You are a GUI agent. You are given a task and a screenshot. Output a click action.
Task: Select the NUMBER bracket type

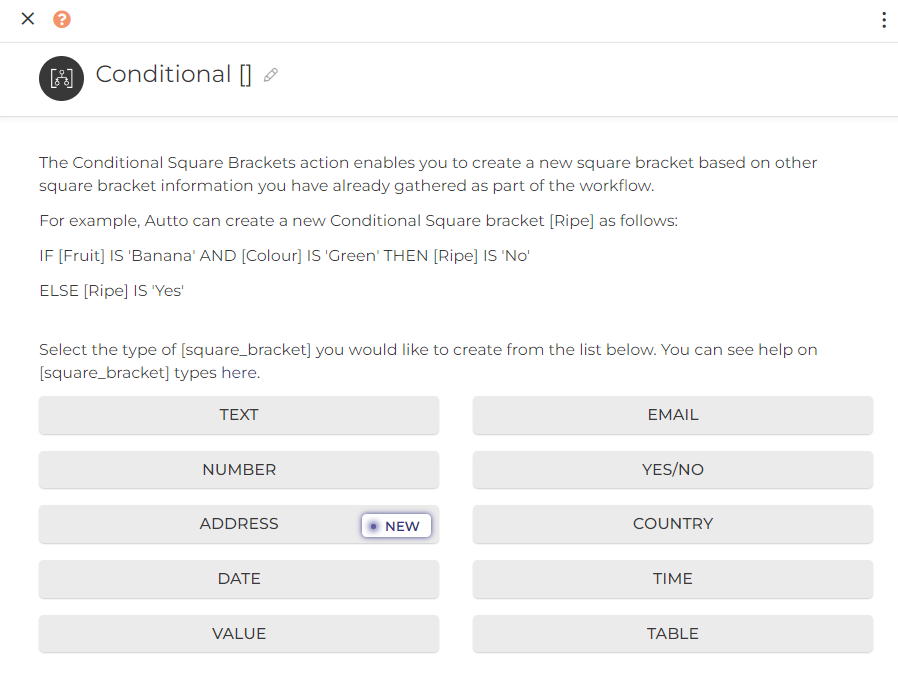[238, 470]
